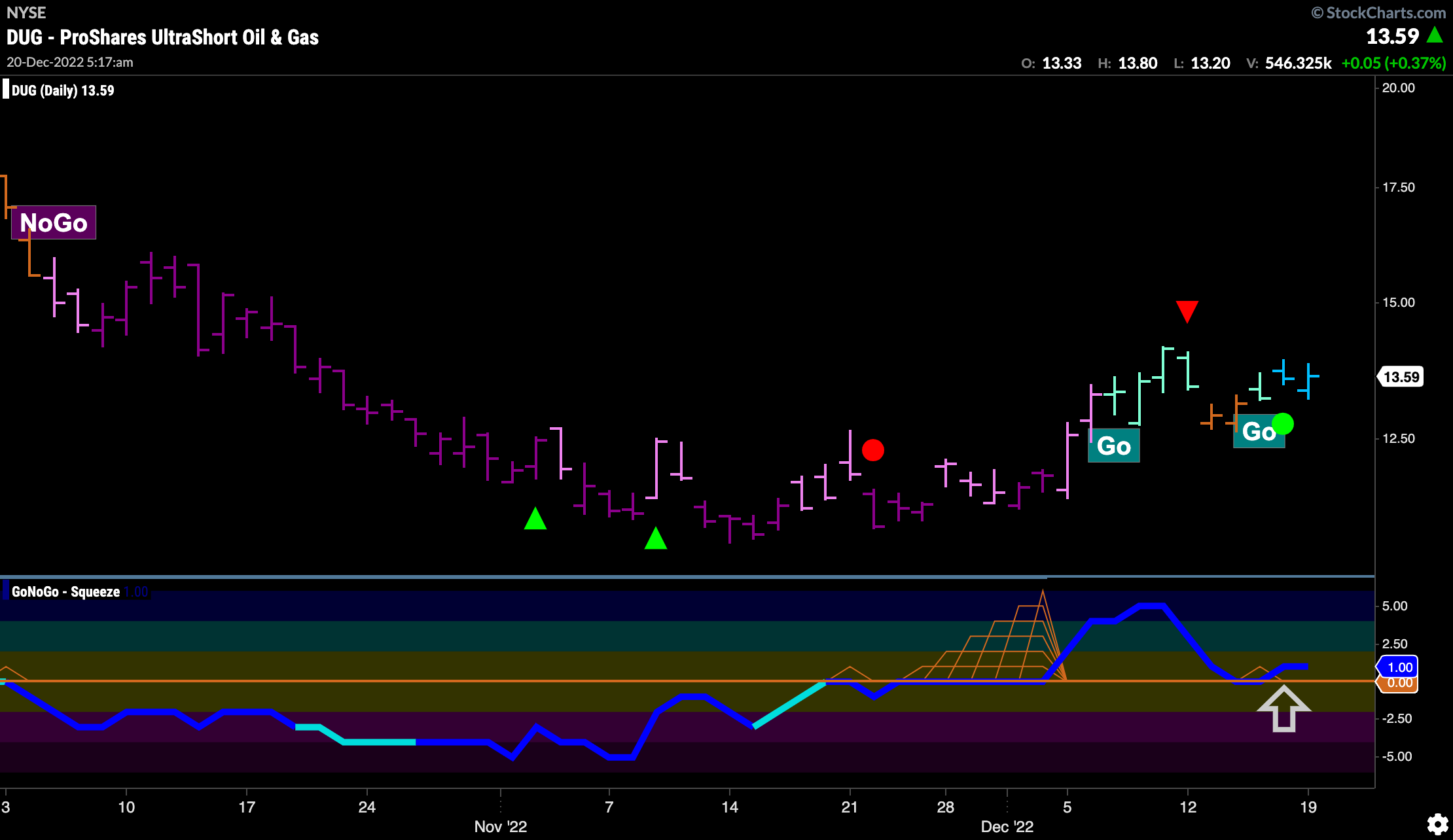Click the red down triangle marker near Dec 12
The width and height of the screenshot is (1453, 840).
tap(1187, 311)
